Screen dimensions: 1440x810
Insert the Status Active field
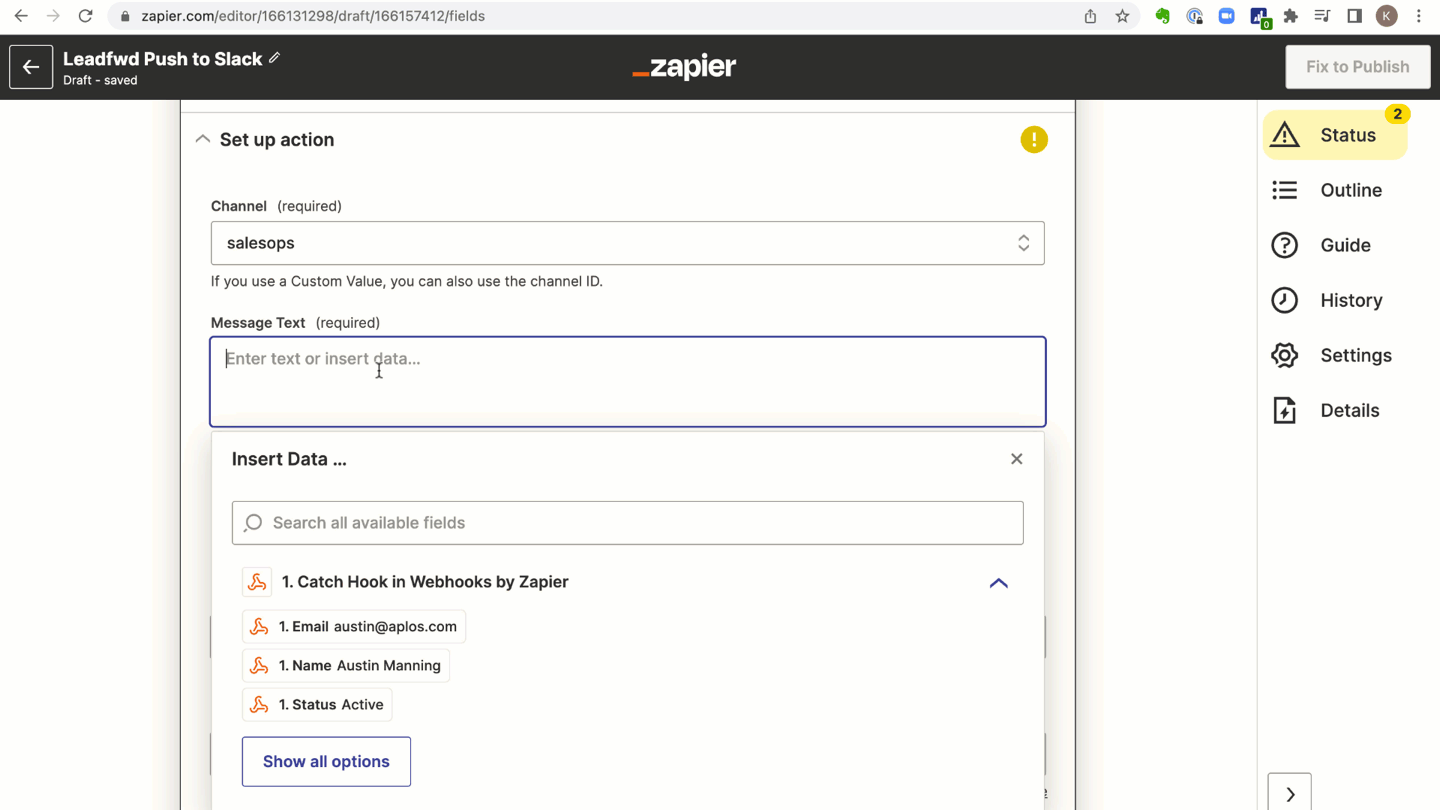317,705
